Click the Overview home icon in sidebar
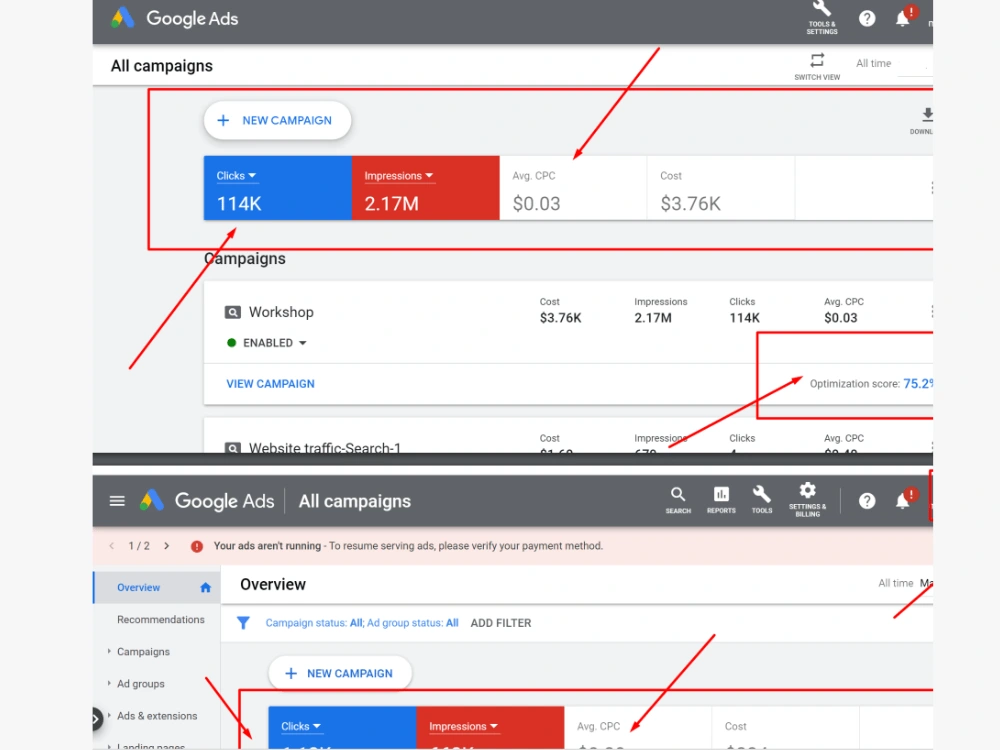1000x750 pixels. pyautogui.click(x=205, y=587)
